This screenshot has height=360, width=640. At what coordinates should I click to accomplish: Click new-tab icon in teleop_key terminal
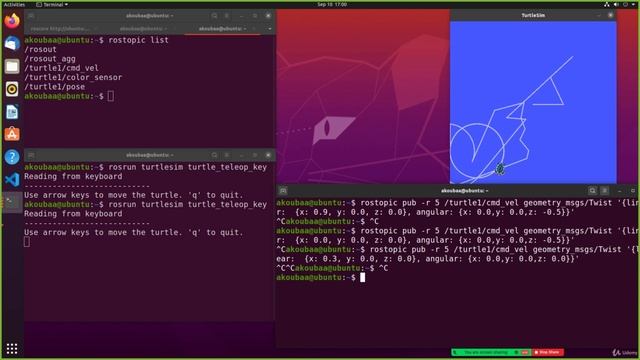(x=31, y=155)
